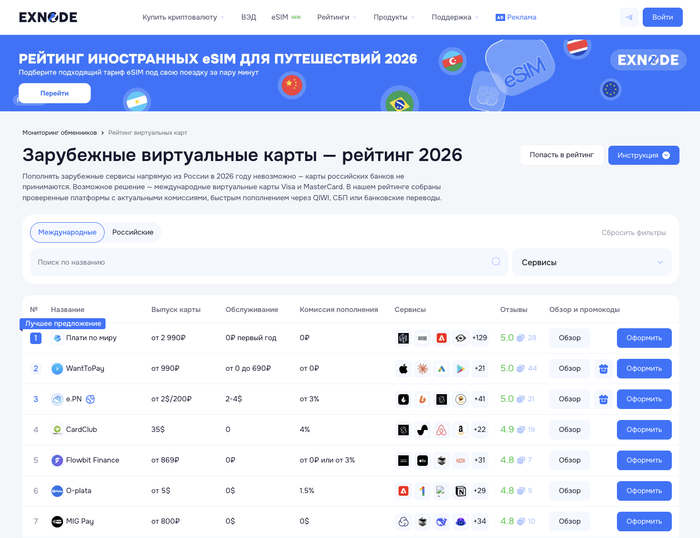Expand the Рейтинги menu
Image resolution: width=700 pixels, height=538 pixels.
click(x=337, y=17)
